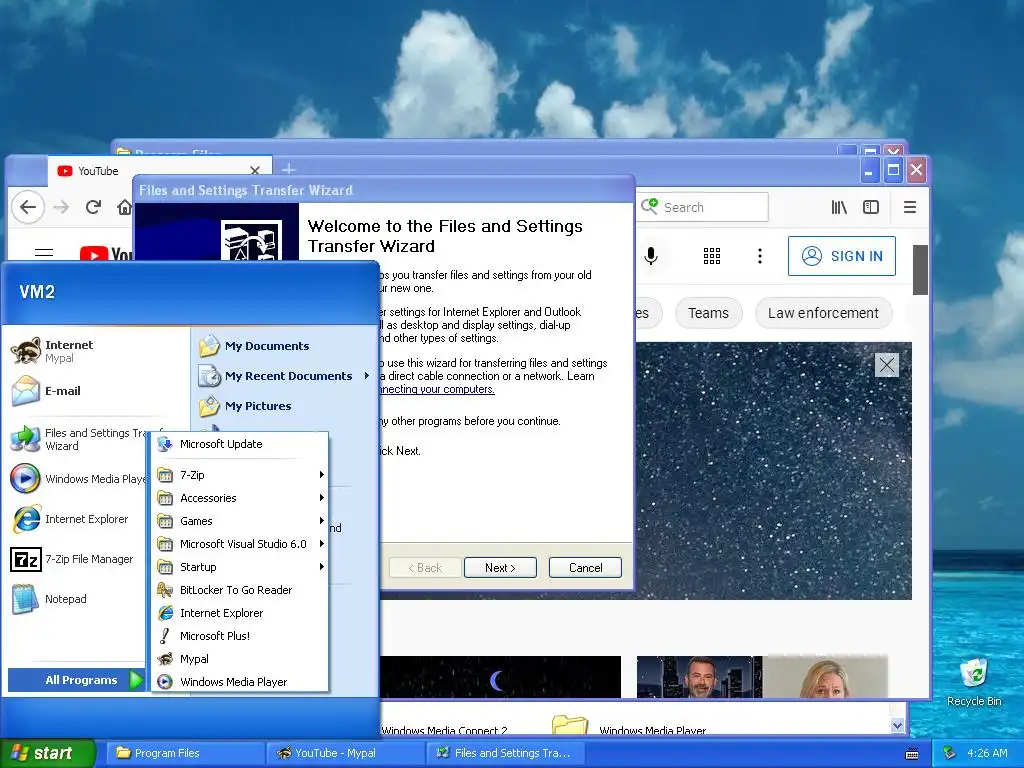Close the YouTube tab
The image size is (1024, 768).
click(255, 170)
